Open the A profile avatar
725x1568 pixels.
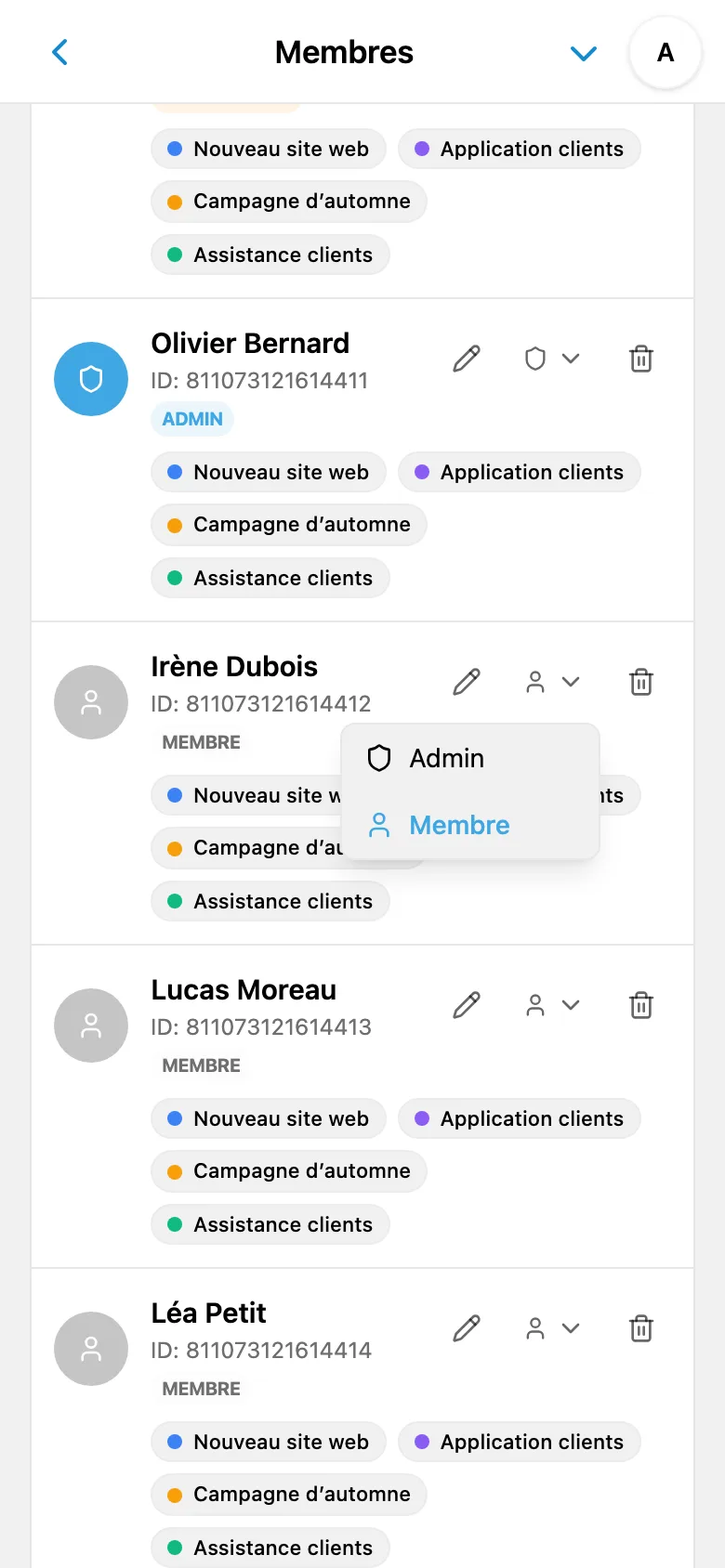pos(666,53)
